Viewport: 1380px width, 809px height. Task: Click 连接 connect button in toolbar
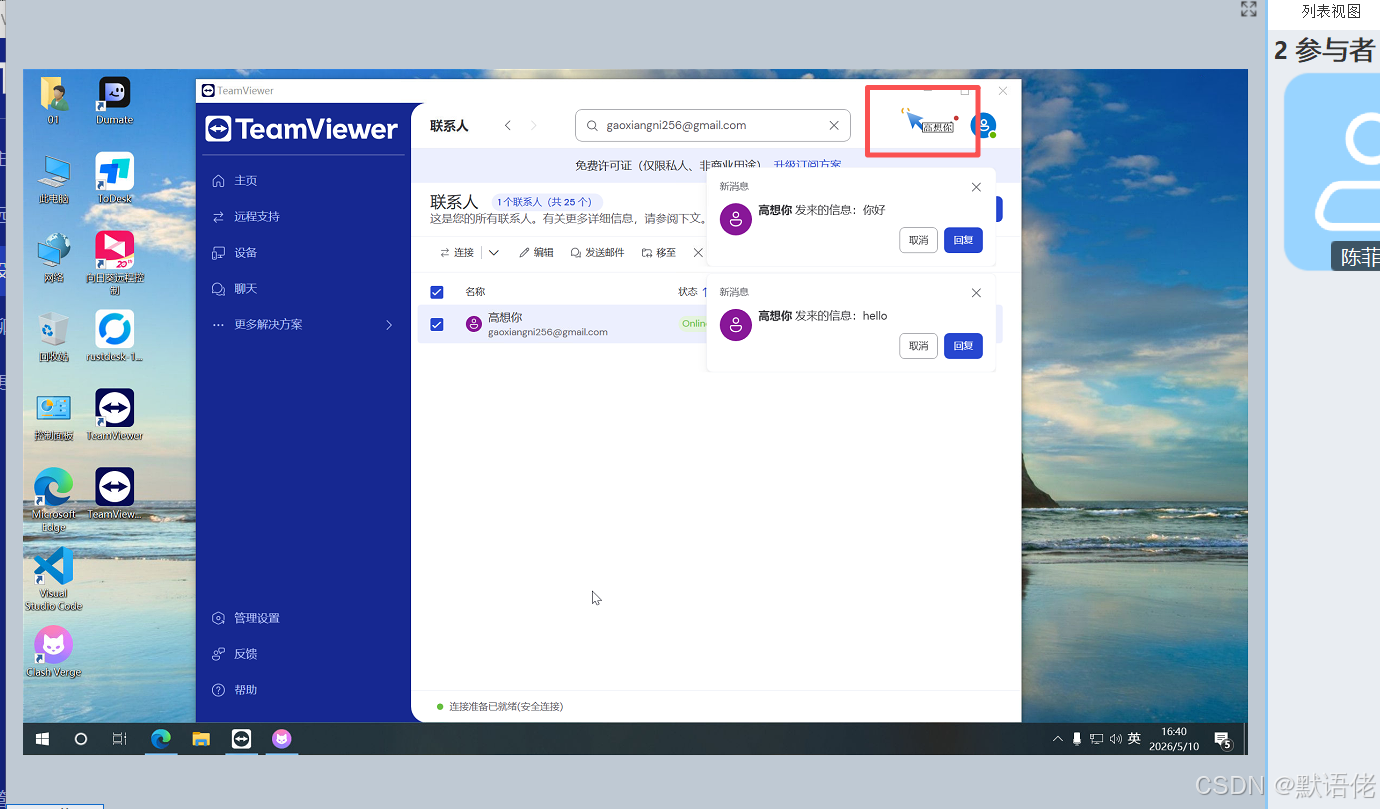[457, 253]
